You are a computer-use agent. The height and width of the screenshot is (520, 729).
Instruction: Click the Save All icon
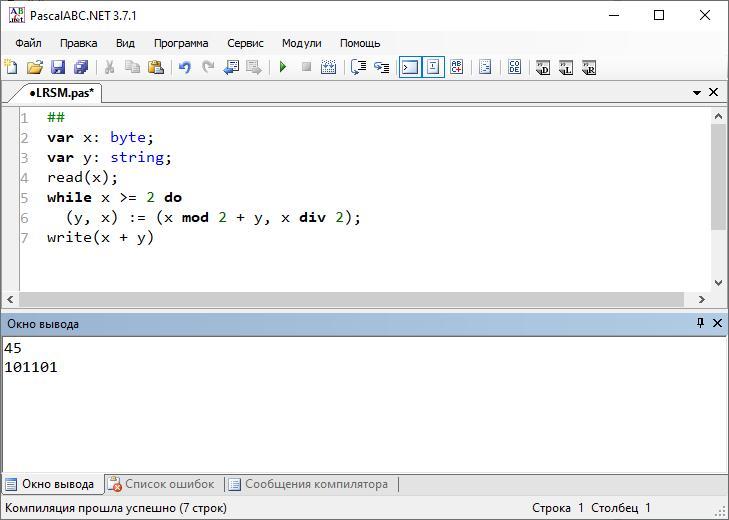coord(81,68)
